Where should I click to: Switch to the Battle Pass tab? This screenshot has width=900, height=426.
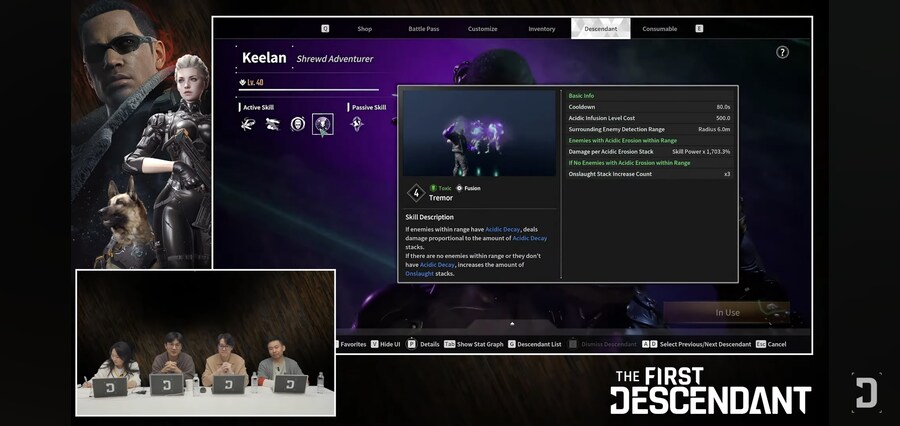[423, 29]
